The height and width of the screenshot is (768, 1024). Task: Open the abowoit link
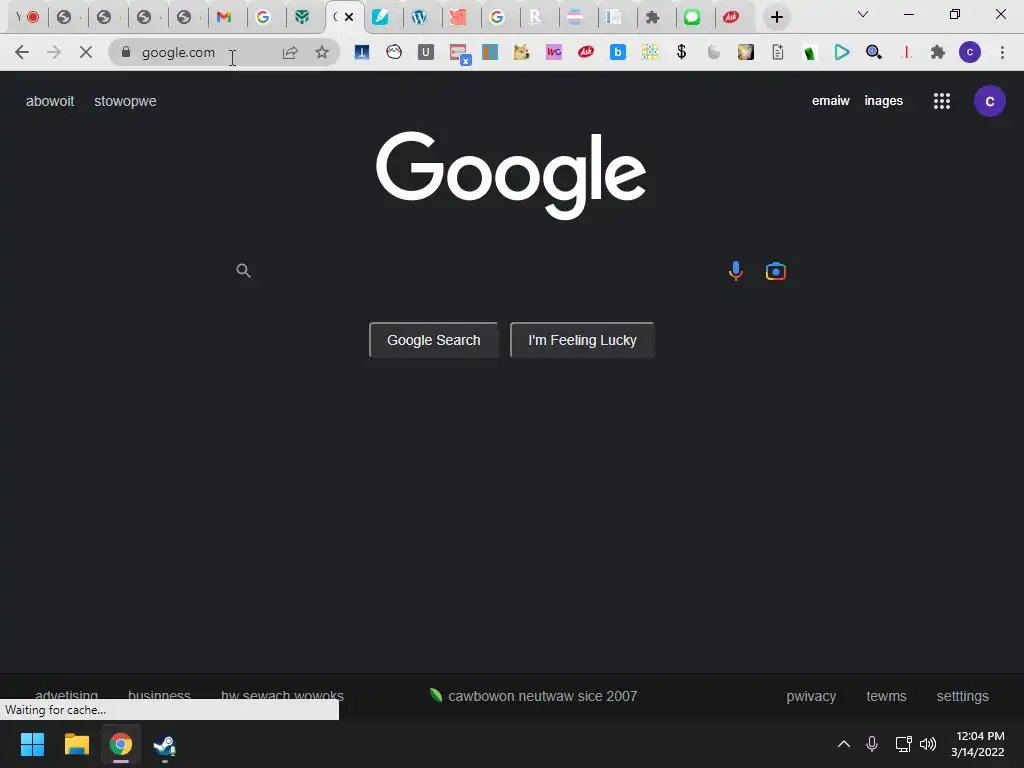click(x=50, y=101)
